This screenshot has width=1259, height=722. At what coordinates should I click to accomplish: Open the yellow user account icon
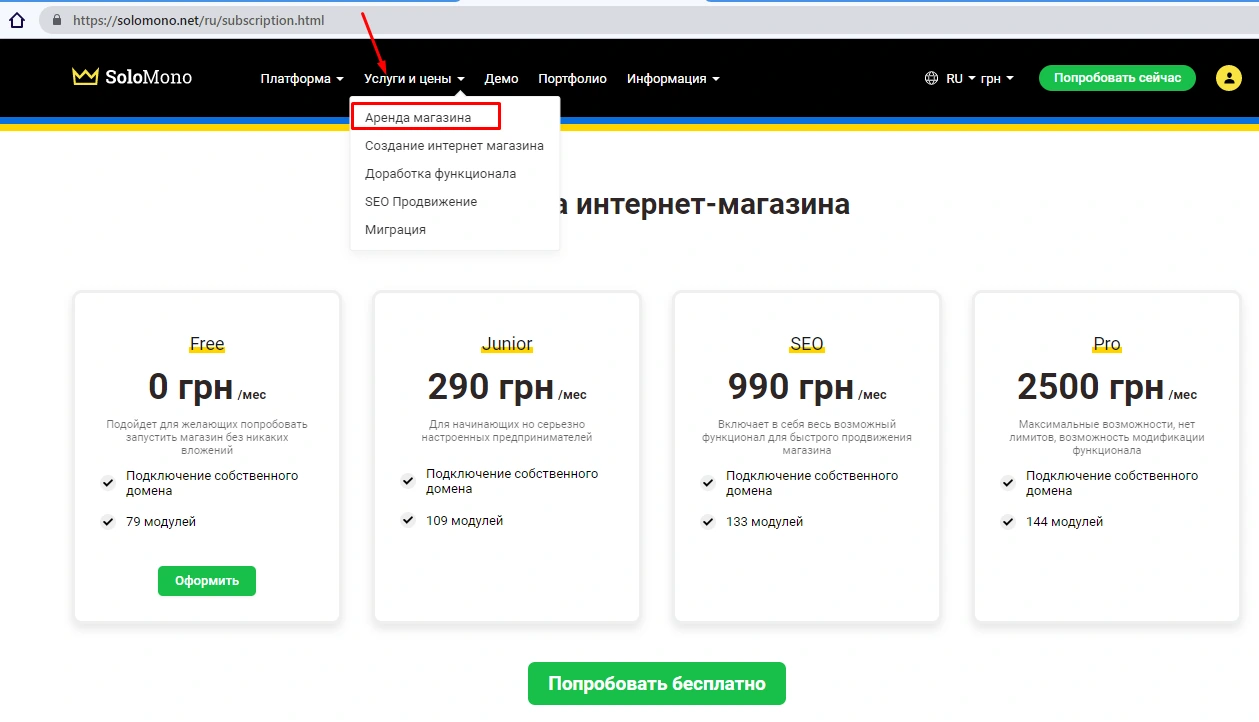click(x=1228, y=78)
